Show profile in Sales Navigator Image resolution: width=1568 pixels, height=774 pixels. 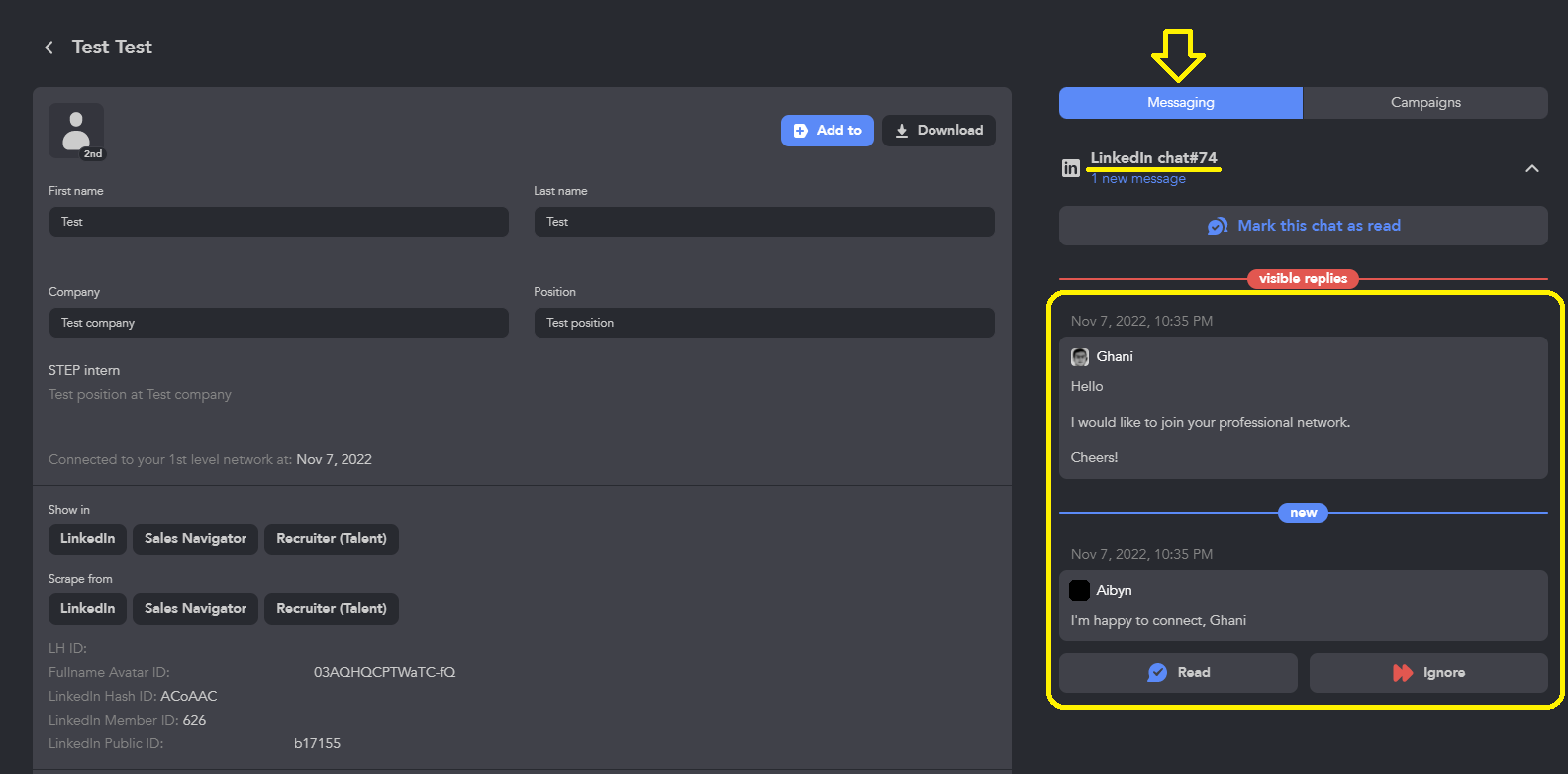click(x=195, y=539)
